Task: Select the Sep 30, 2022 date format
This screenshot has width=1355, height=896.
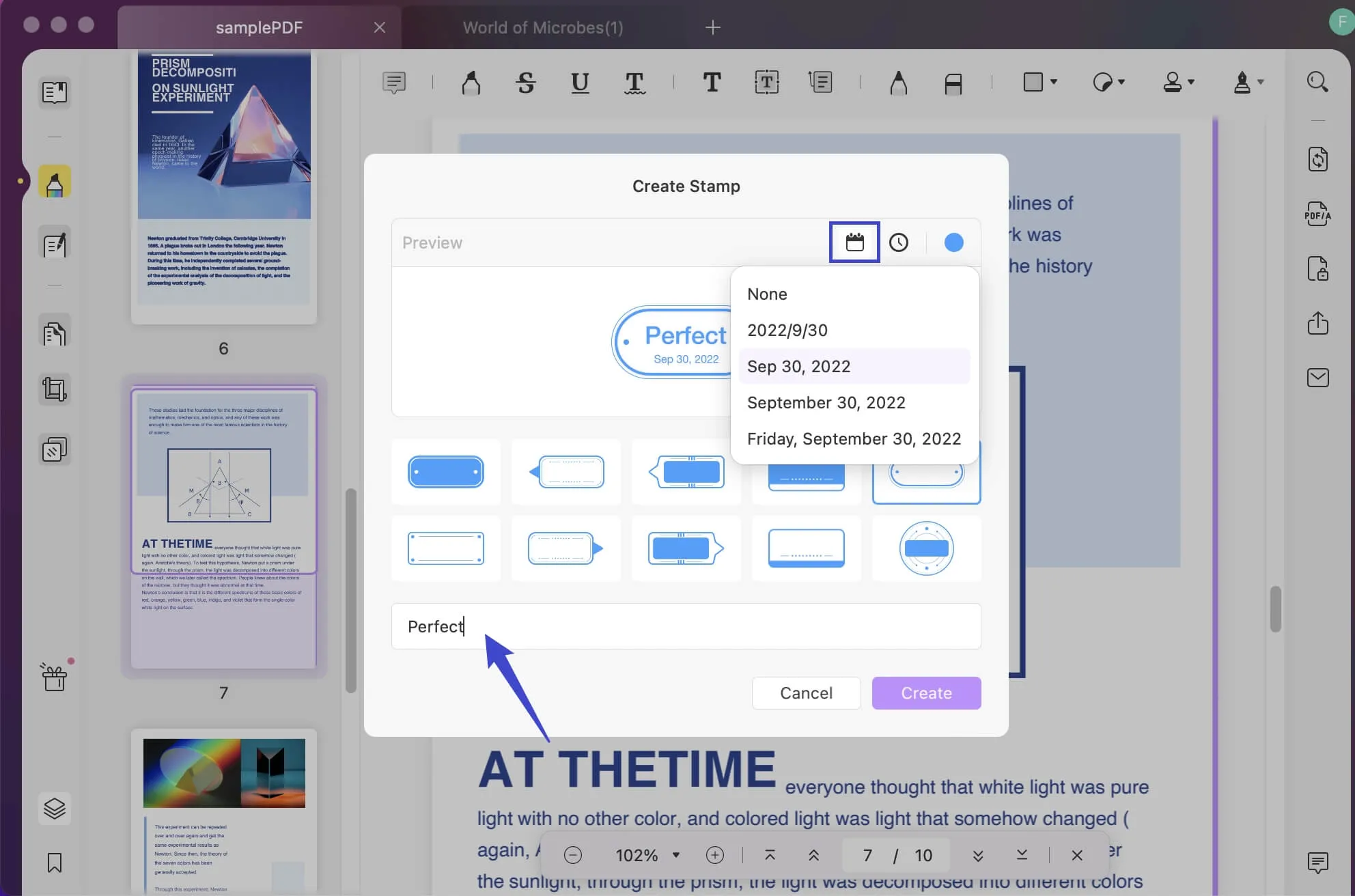Action: (798, 365)
